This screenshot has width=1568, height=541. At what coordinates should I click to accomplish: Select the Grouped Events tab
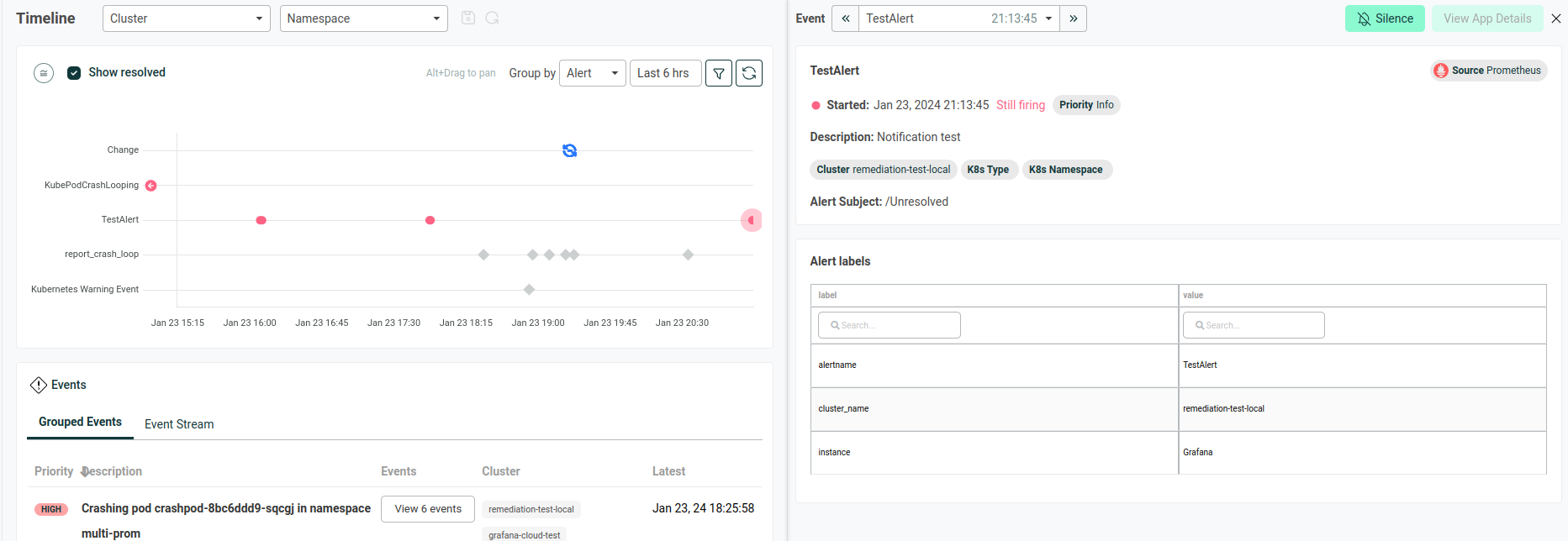point(80,422)
